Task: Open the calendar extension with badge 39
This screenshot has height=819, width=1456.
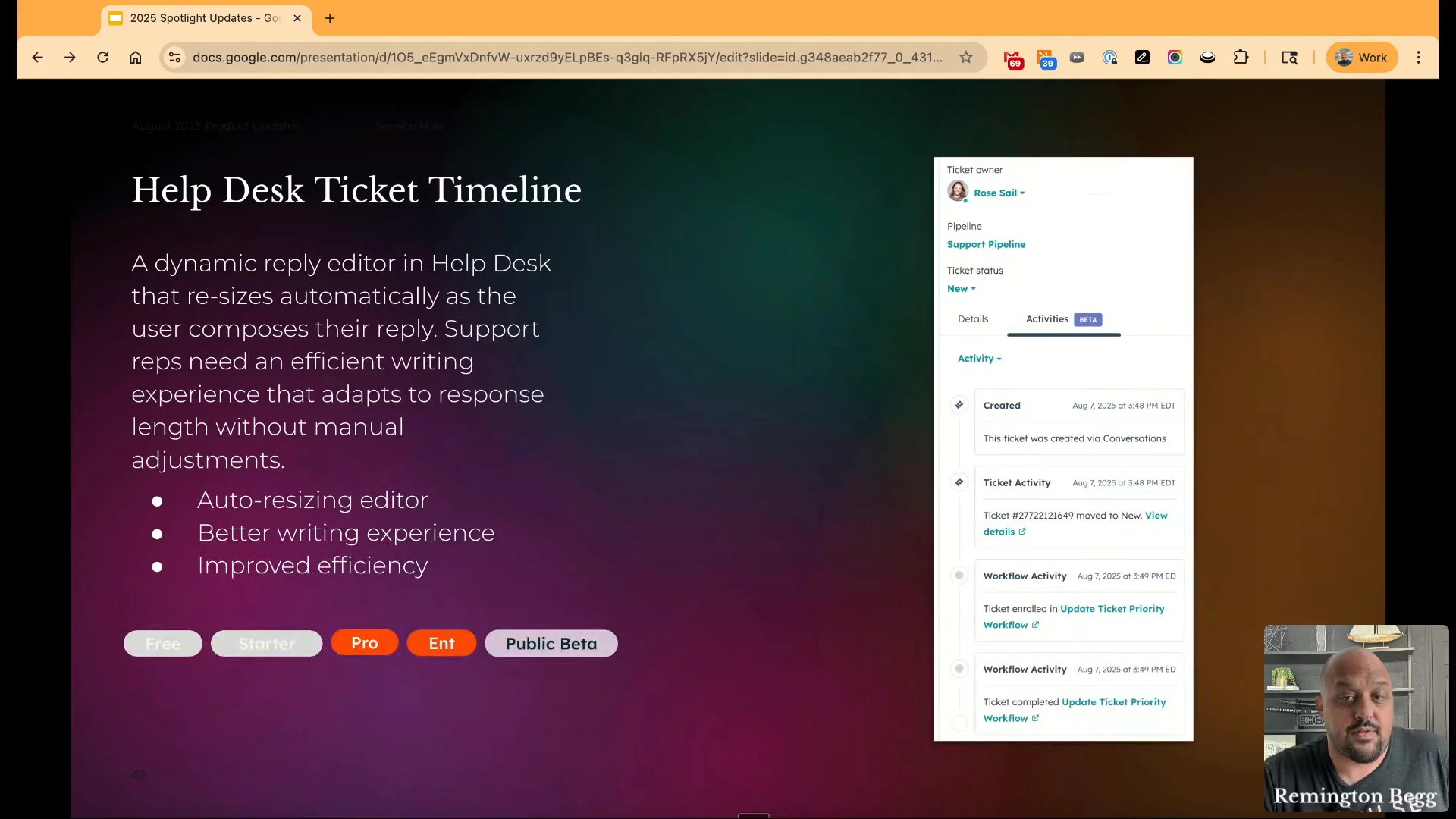Action: pos(1045,58)
